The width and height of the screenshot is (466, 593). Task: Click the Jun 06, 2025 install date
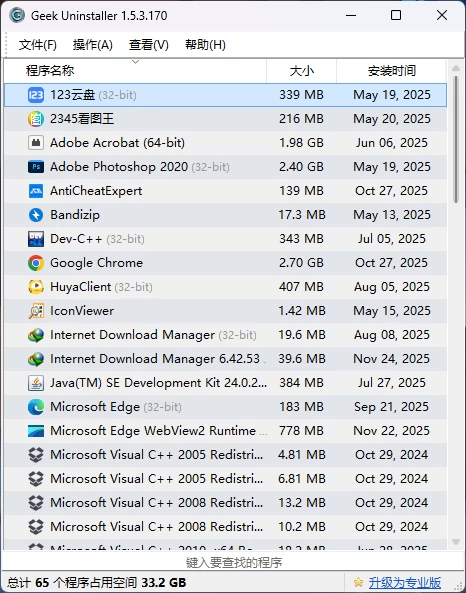[x=391, y=143]
